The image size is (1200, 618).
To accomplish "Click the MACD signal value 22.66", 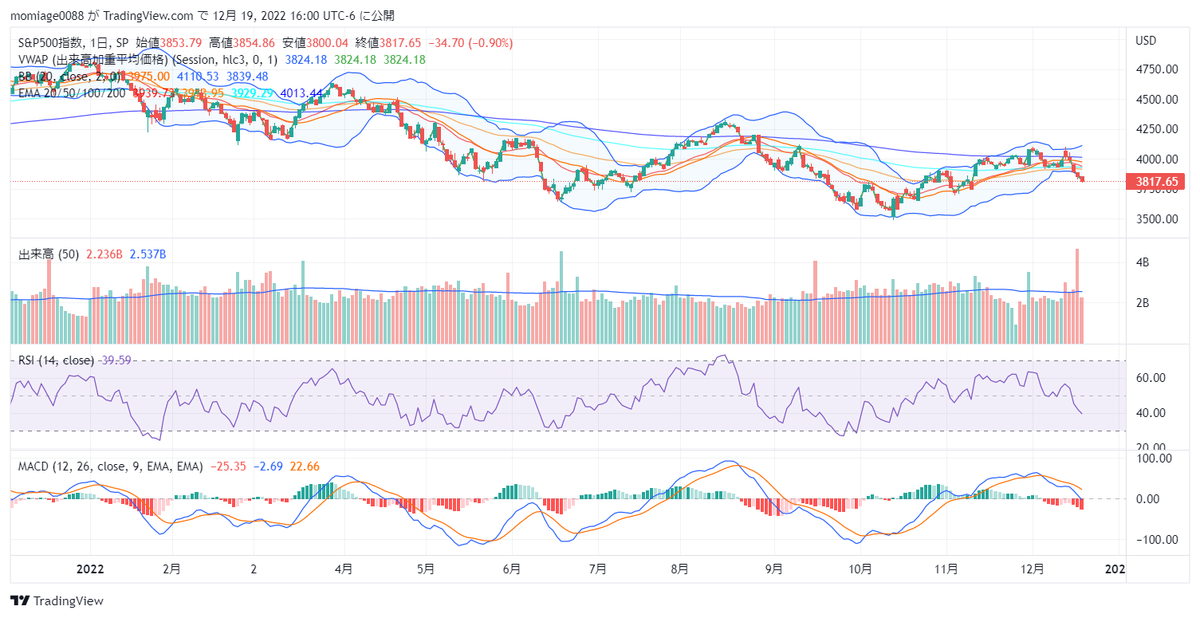I will pyautogui.click(x=305, y=466).
